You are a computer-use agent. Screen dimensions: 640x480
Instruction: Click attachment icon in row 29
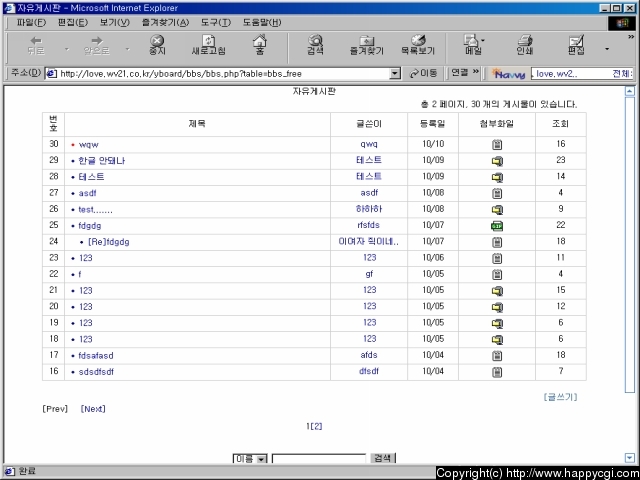[497, 161]
